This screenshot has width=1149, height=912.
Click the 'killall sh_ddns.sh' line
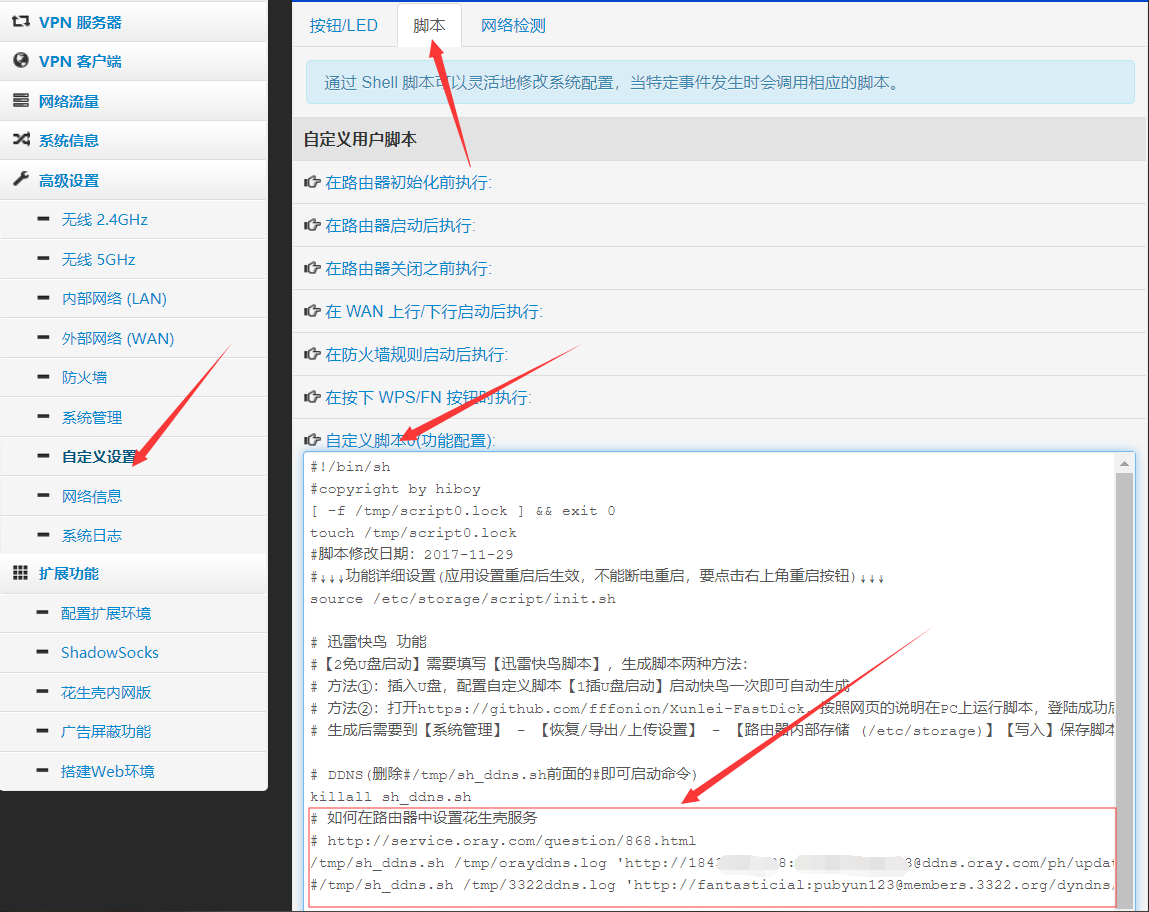click(391, 796)
